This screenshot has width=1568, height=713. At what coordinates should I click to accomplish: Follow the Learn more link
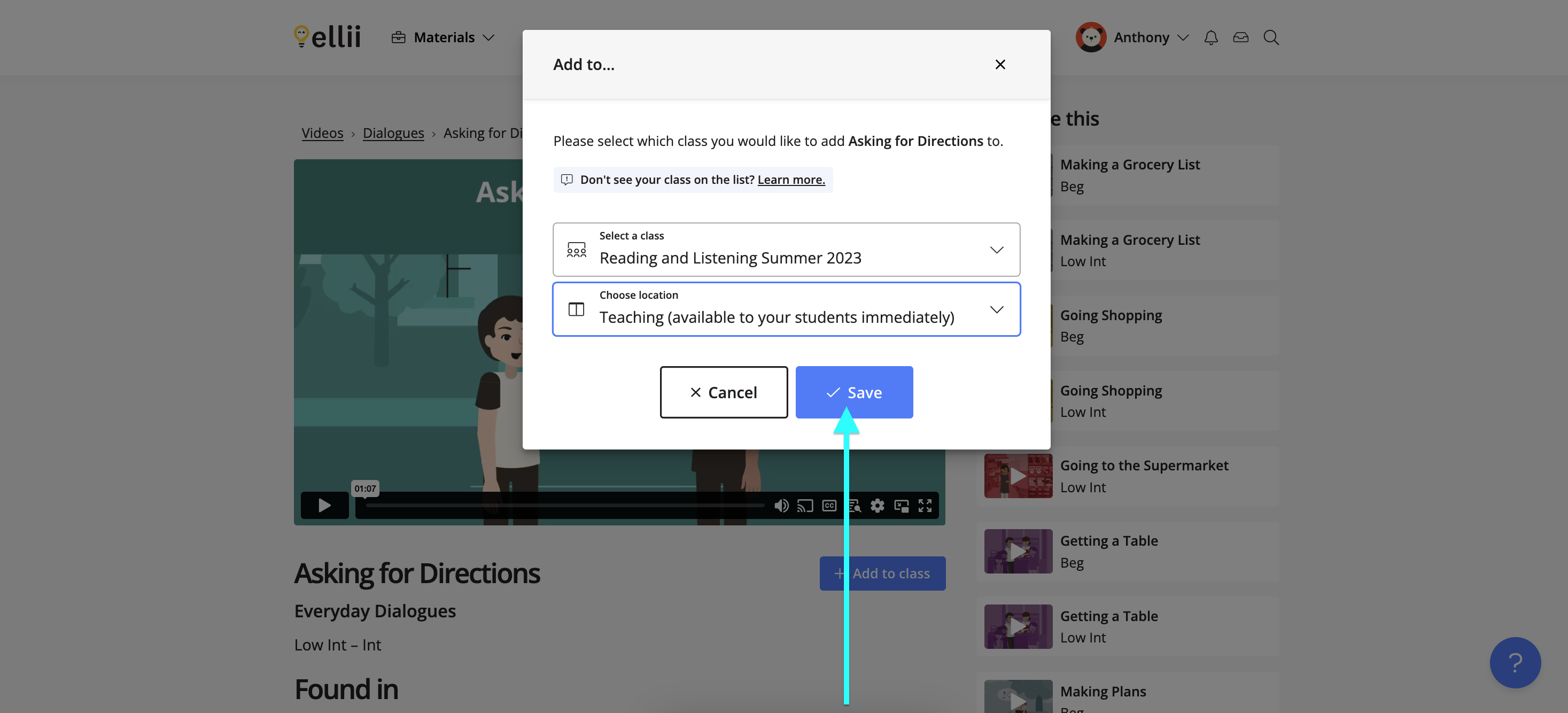tap(791, 180)
